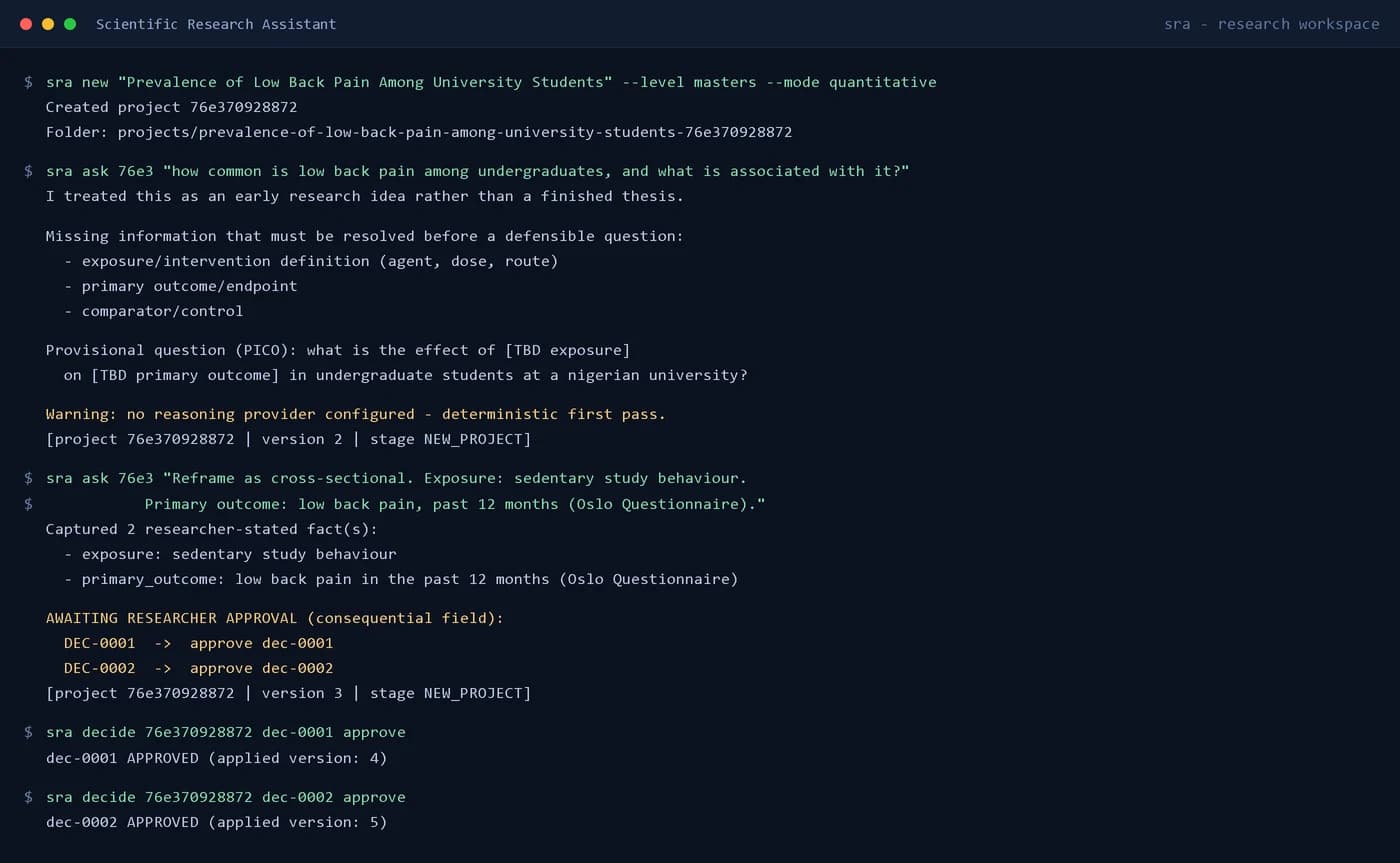
Task: Click the "on [TBD primary outcome] in undergraduate students" line
Action: [406, 375]
